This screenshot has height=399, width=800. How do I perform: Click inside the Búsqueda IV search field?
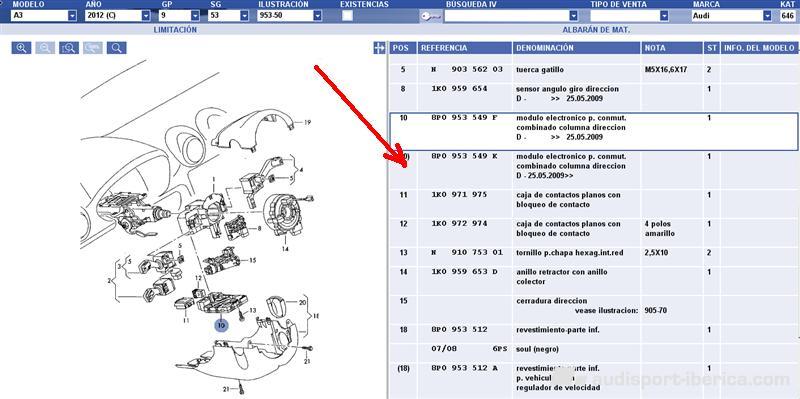[x=507, y=16]
